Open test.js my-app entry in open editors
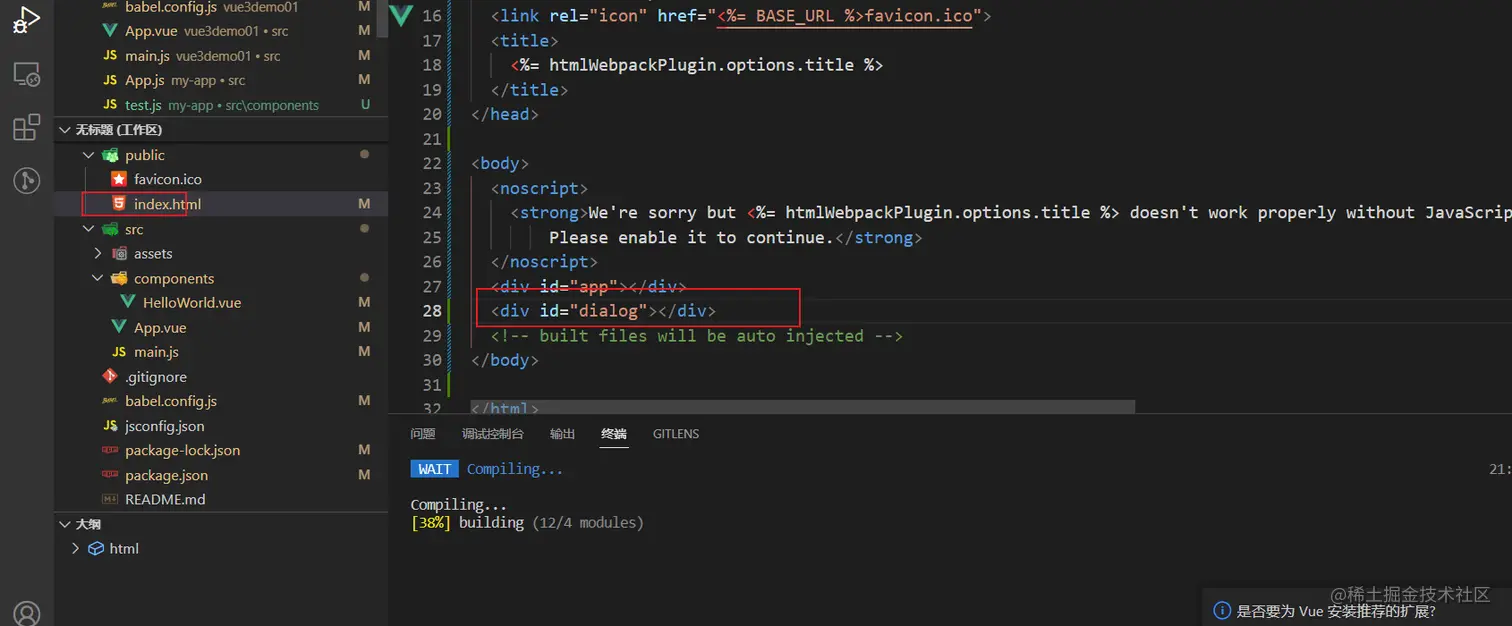 tap(221, 105)
